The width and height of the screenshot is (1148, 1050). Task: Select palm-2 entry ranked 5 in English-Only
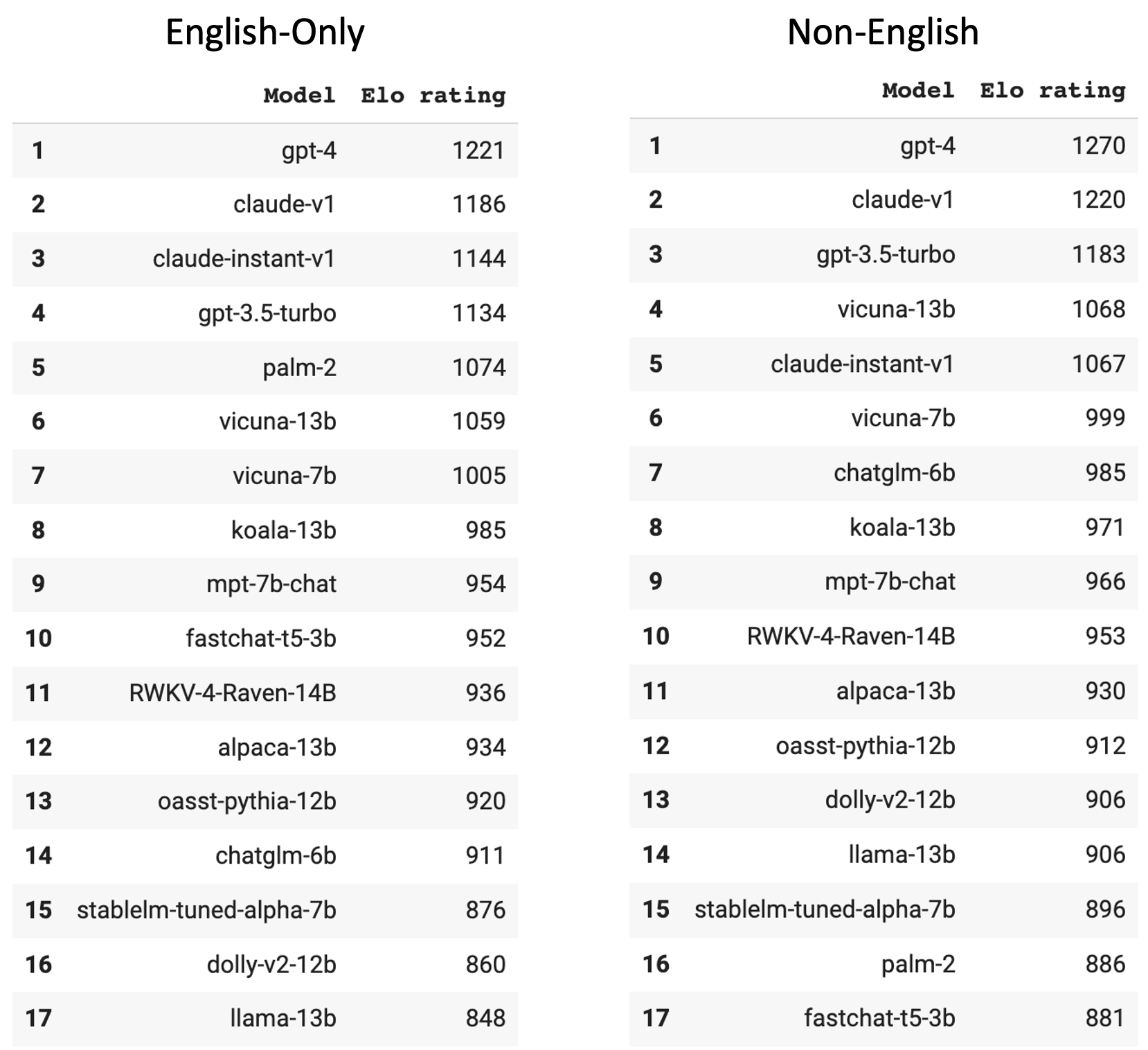pos(299,368)
